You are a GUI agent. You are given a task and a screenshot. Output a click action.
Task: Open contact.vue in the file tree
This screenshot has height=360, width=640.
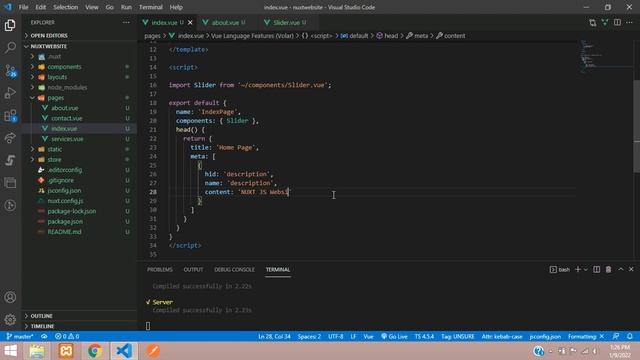click(x=67, y=118)
